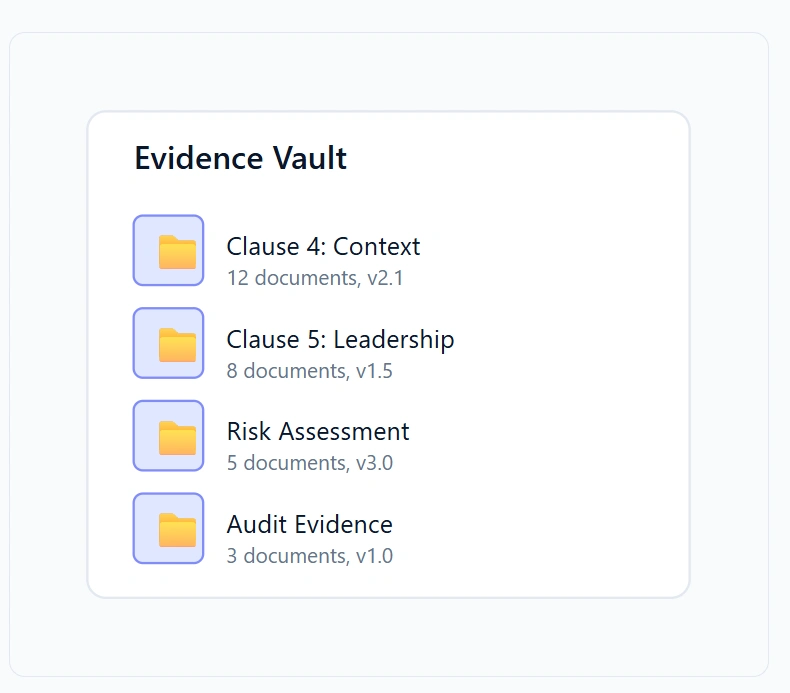
Task: Click the v1.0 version label
Action: 375,556
